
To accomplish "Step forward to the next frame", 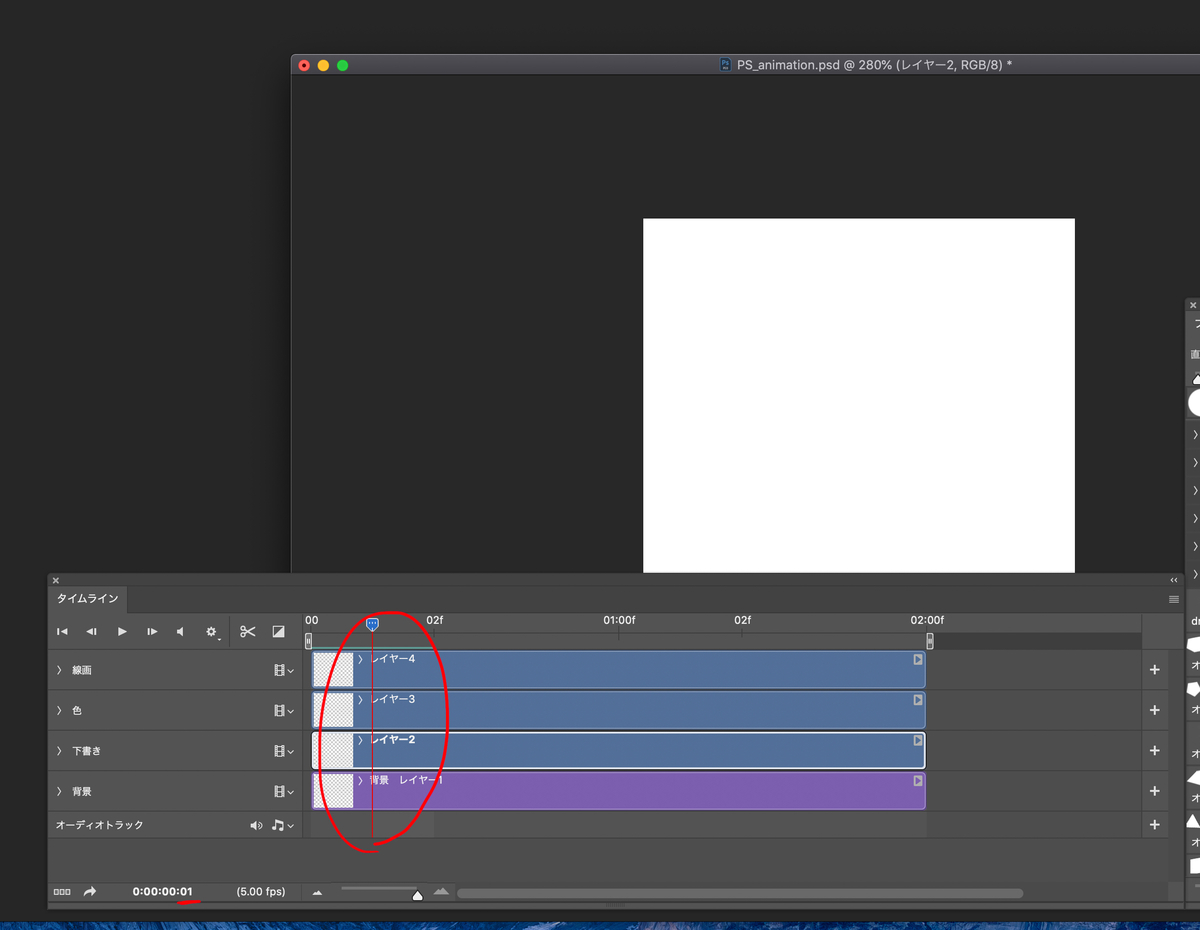I will pyautogui.click(x=152, y=631).
